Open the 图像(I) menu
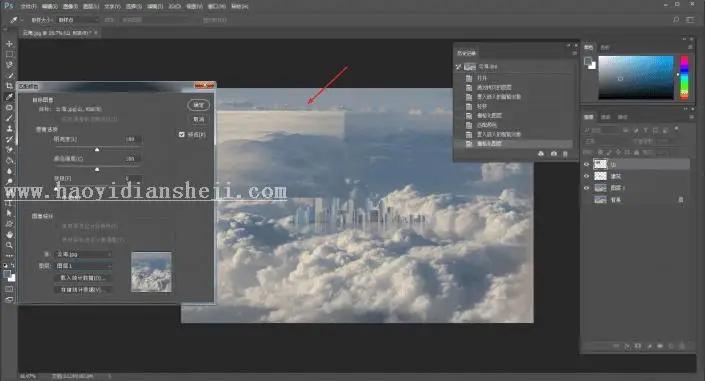Viewport: 705px width, 381px height. pyautogui.click(x=70, y=6)
